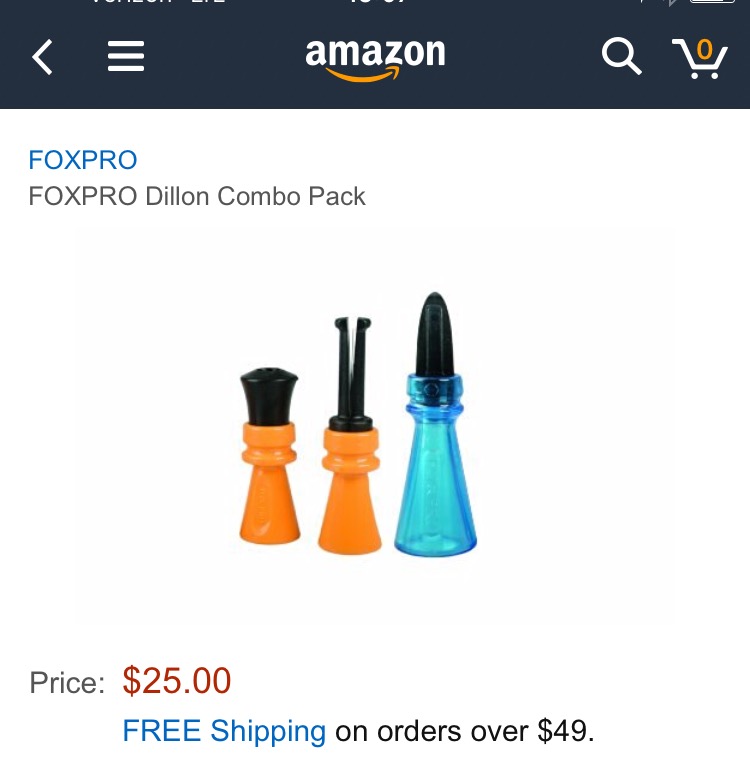Open search with the magnifying glass icon
Viewport: 750px width, 783px height.
[621, 56]
